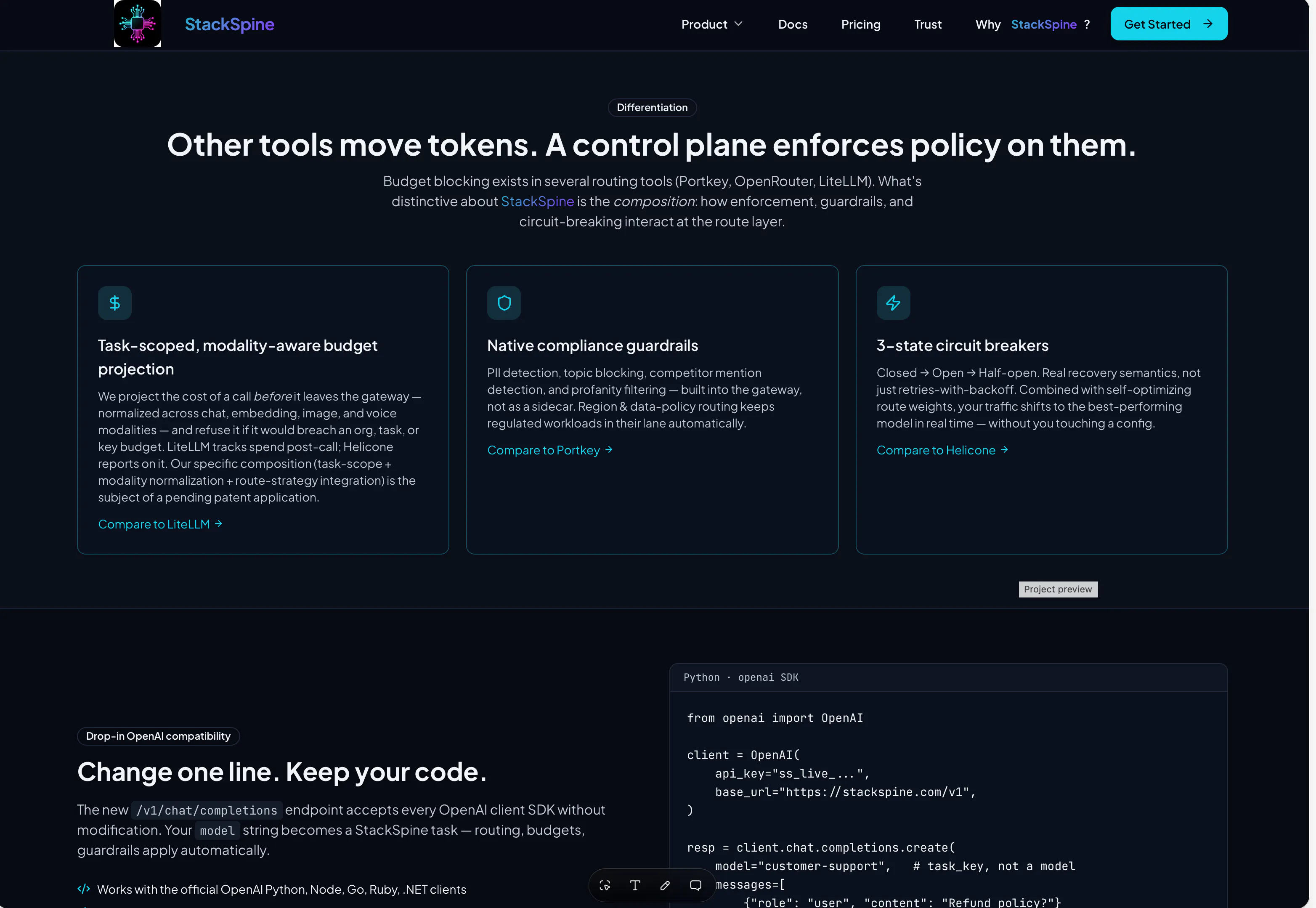Image resolution: width=1316 pixels, height=908 pixels.
Task: Click the Product menu chevron arrow
Action: 738,24
